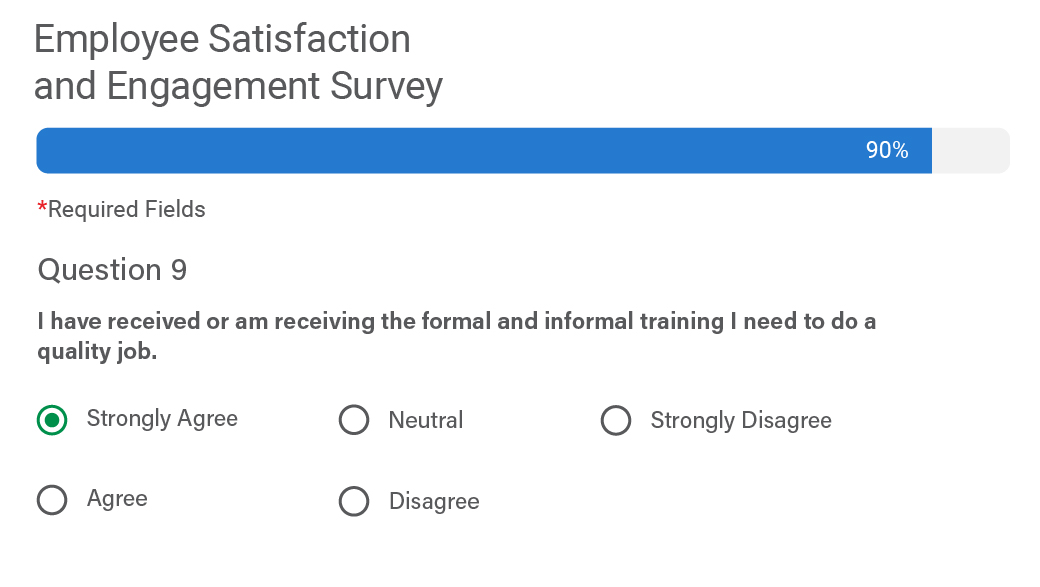
Task: Click the 'quality job.' statement text
Action: 97,352
